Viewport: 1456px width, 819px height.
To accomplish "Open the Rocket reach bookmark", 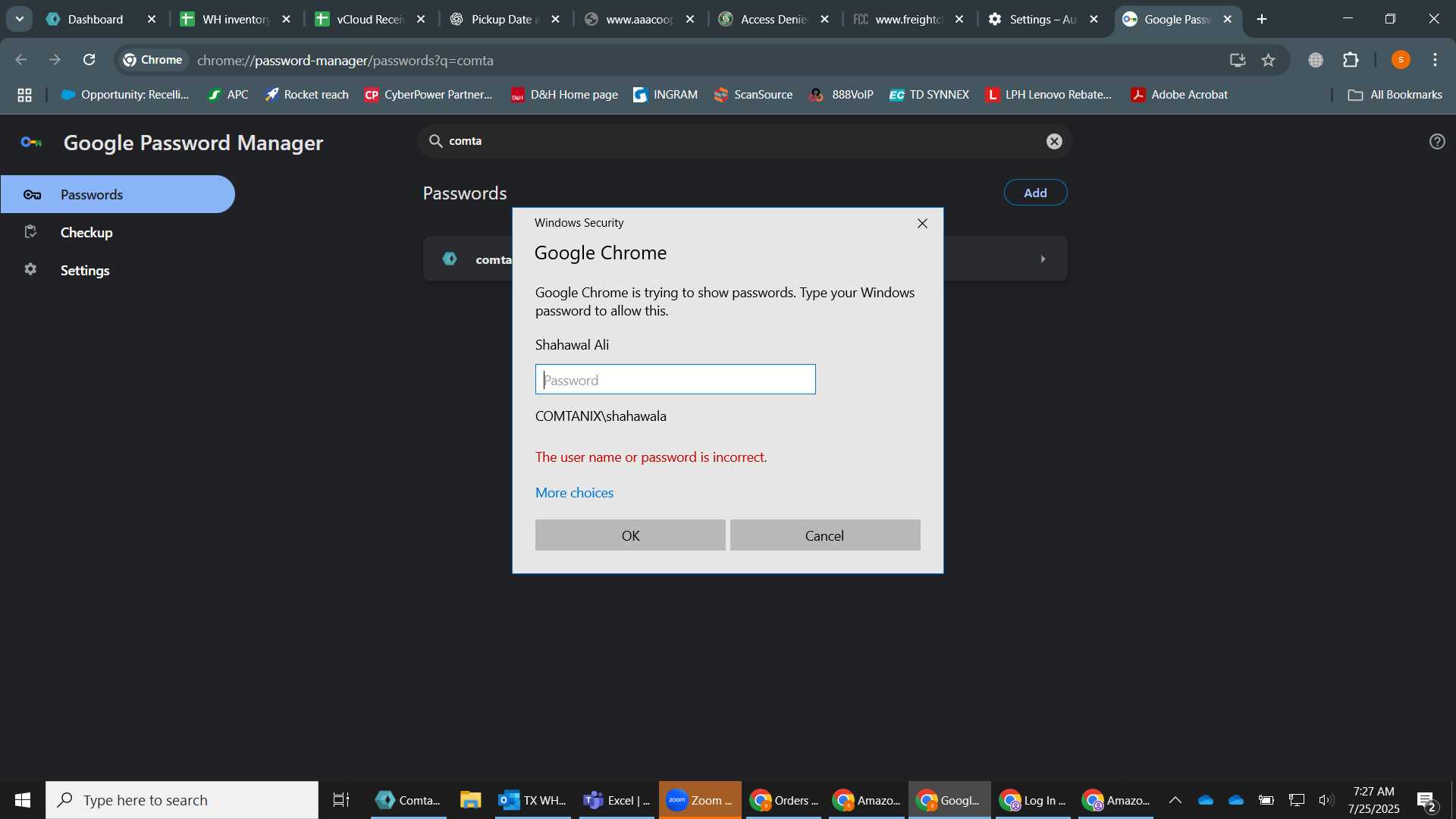I will (306, 95).
